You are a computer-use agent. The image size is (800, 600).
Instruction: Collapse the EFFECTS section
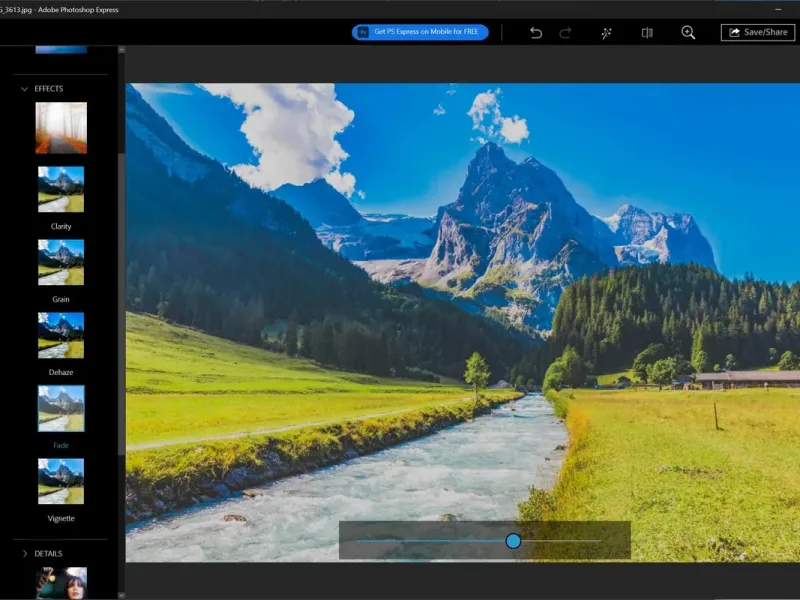pyautogui.click(x=24, y=89)
